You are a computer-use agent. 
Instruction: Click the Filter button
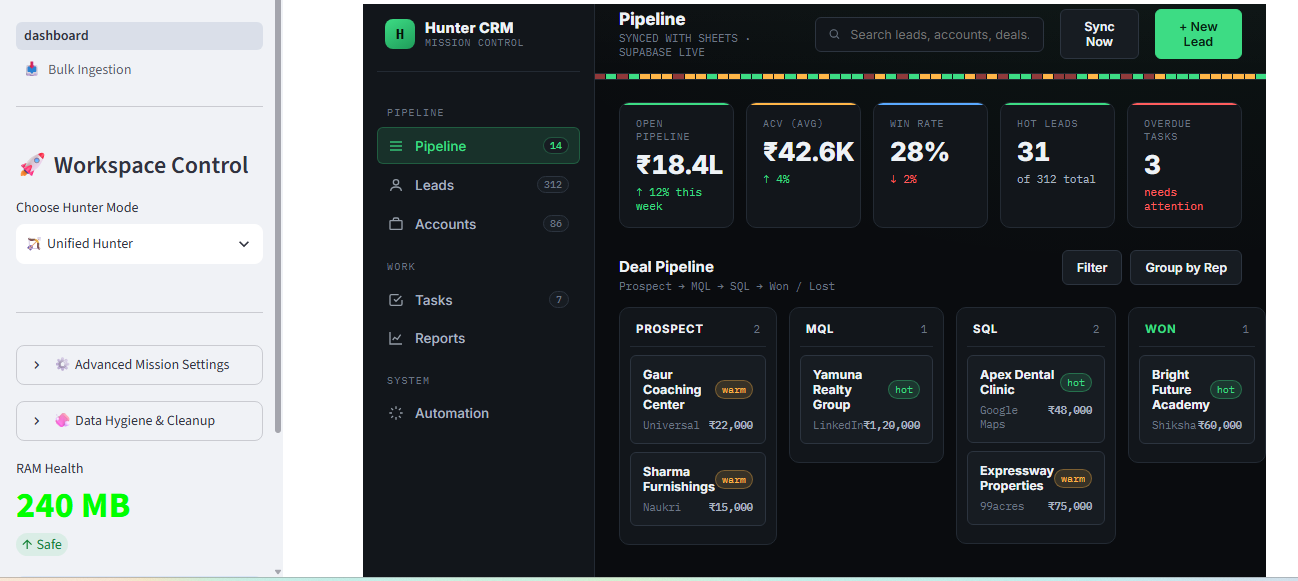(1092, 267)
